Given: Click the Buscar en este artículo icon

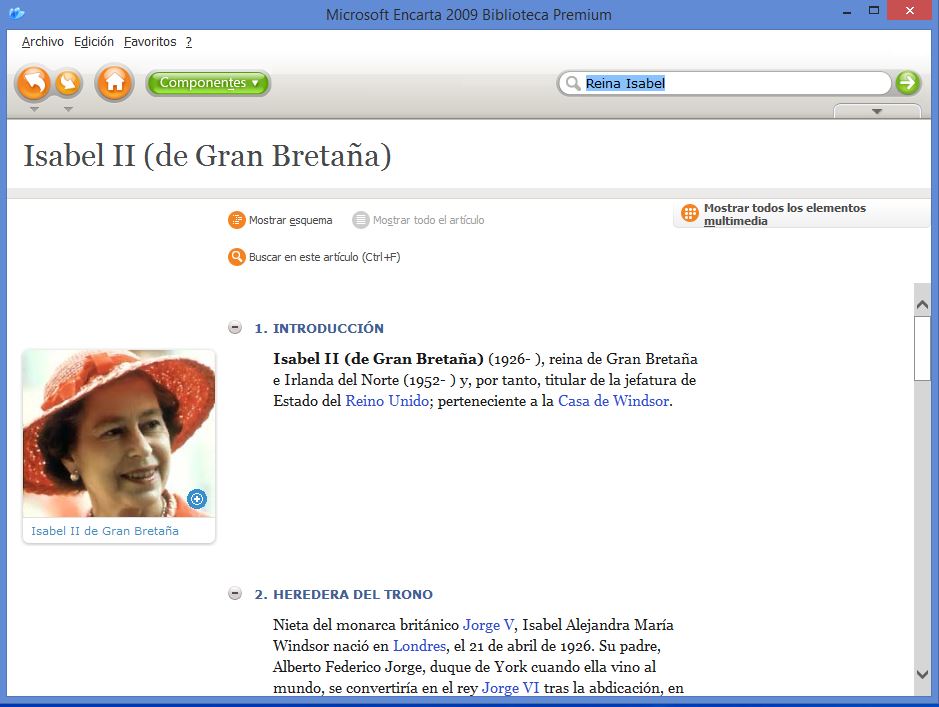Looking at the screenshot, I should (x=237, y=257).
